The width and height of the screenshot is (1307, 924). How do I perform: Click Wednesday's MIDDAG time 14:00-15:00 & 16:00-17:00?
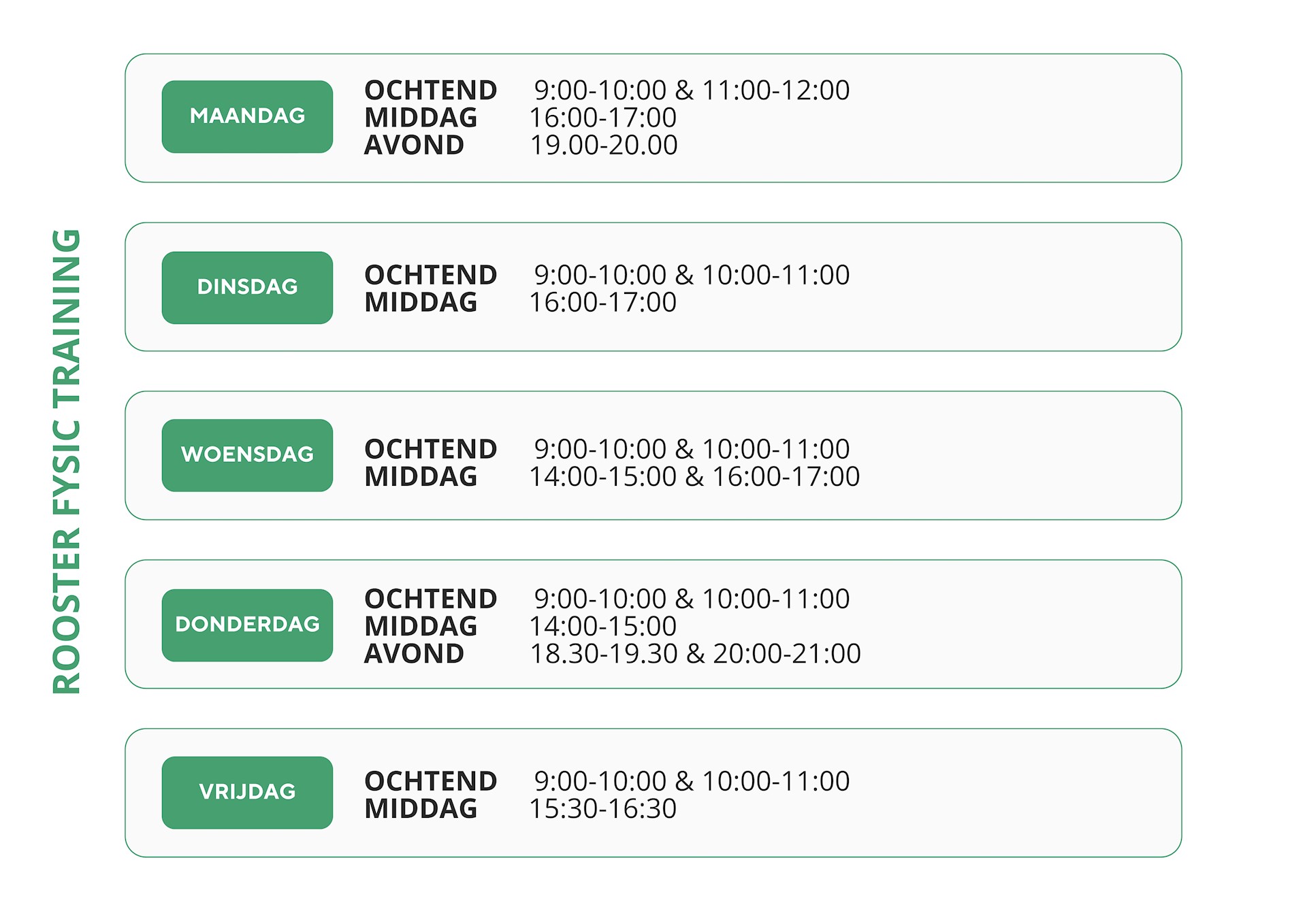point(695,476)
